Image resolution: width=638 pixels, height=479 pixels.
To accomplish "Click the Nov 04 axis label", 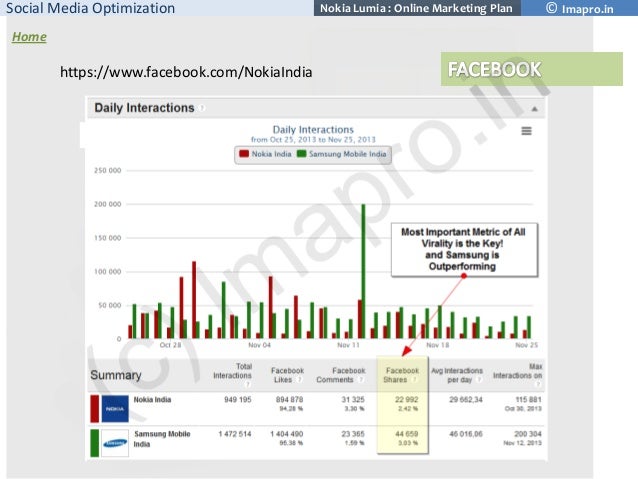I will tap(259, 345).
